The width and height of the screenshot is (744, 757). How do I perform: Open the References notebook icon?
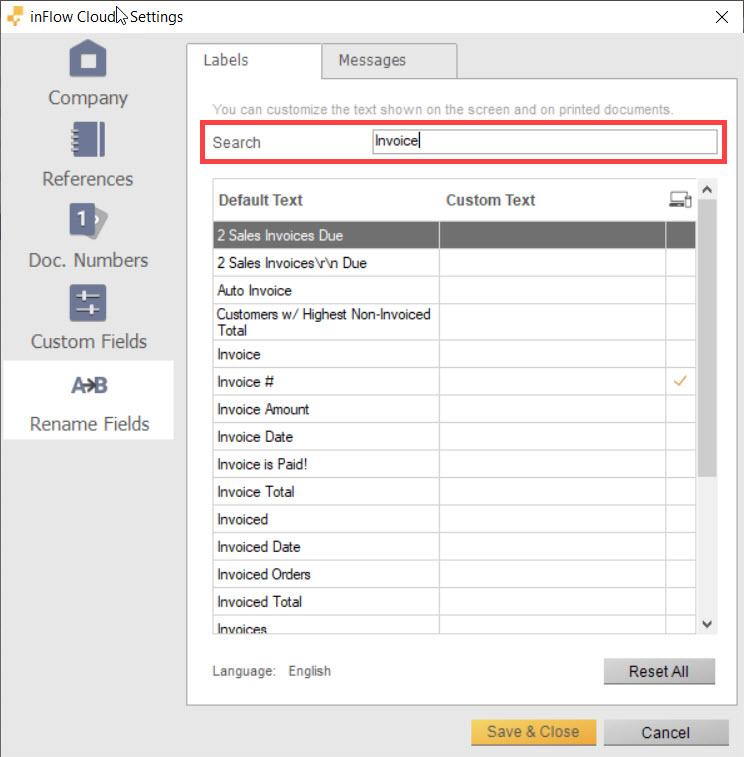88,139
